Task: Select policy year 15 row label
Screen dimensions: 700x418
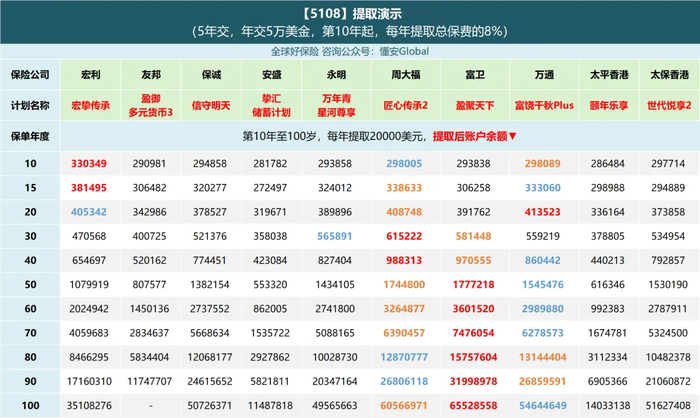Action: (x=30, y=188)
